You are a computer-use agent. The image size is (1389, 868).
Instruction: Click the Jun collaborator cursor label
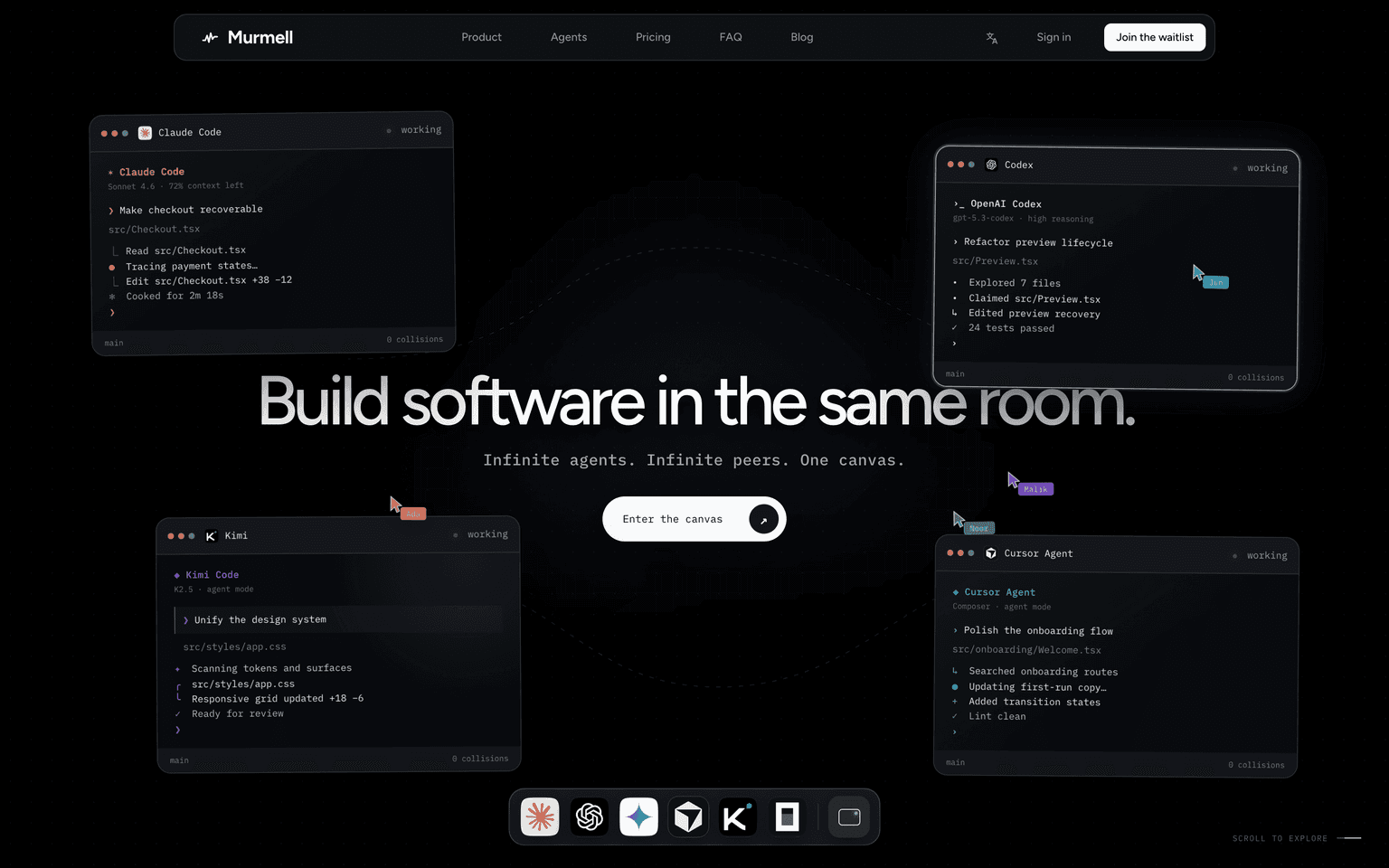[1215, 282]
